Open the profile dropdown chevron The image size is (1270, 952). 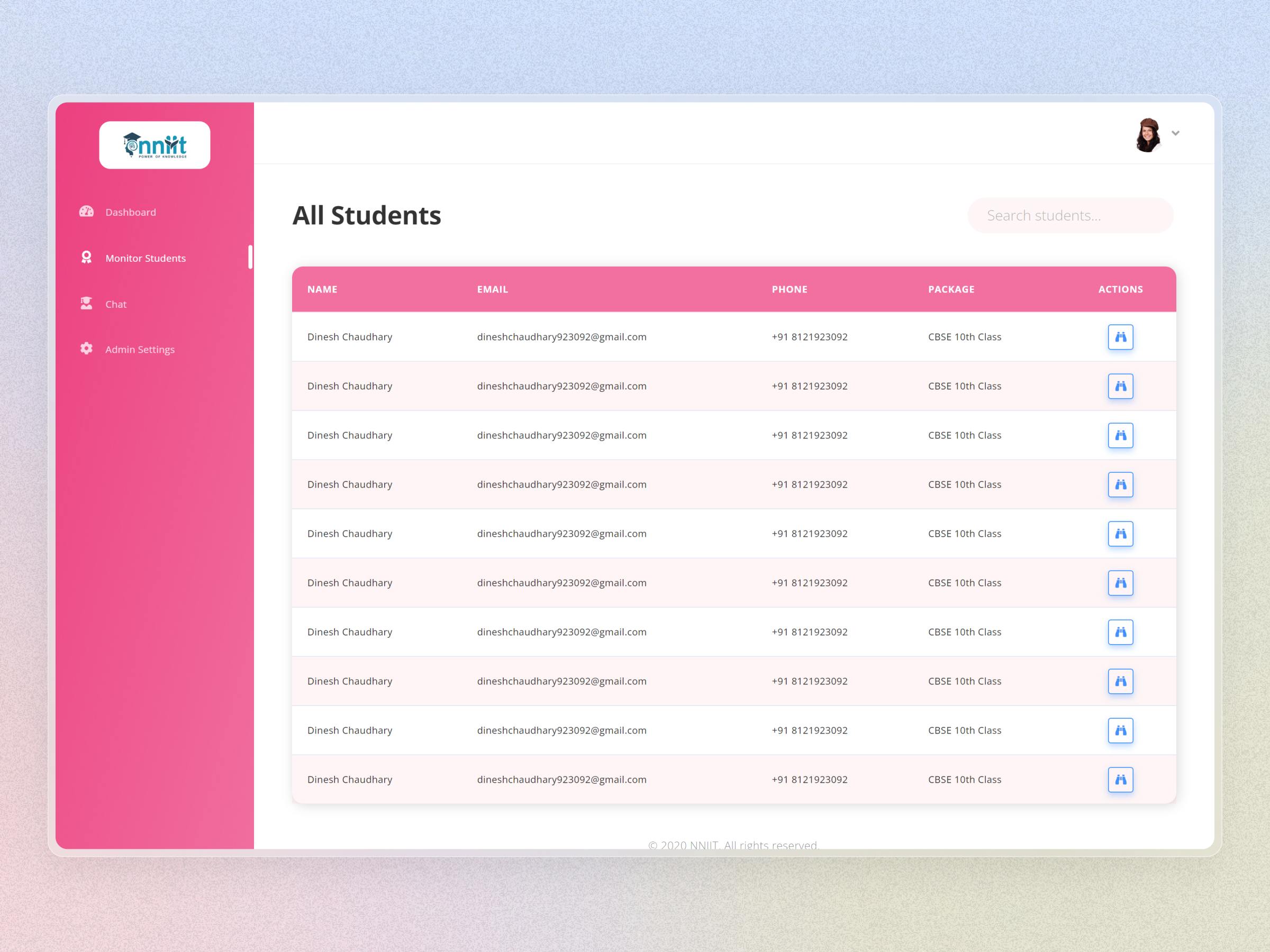(1176, 133)
